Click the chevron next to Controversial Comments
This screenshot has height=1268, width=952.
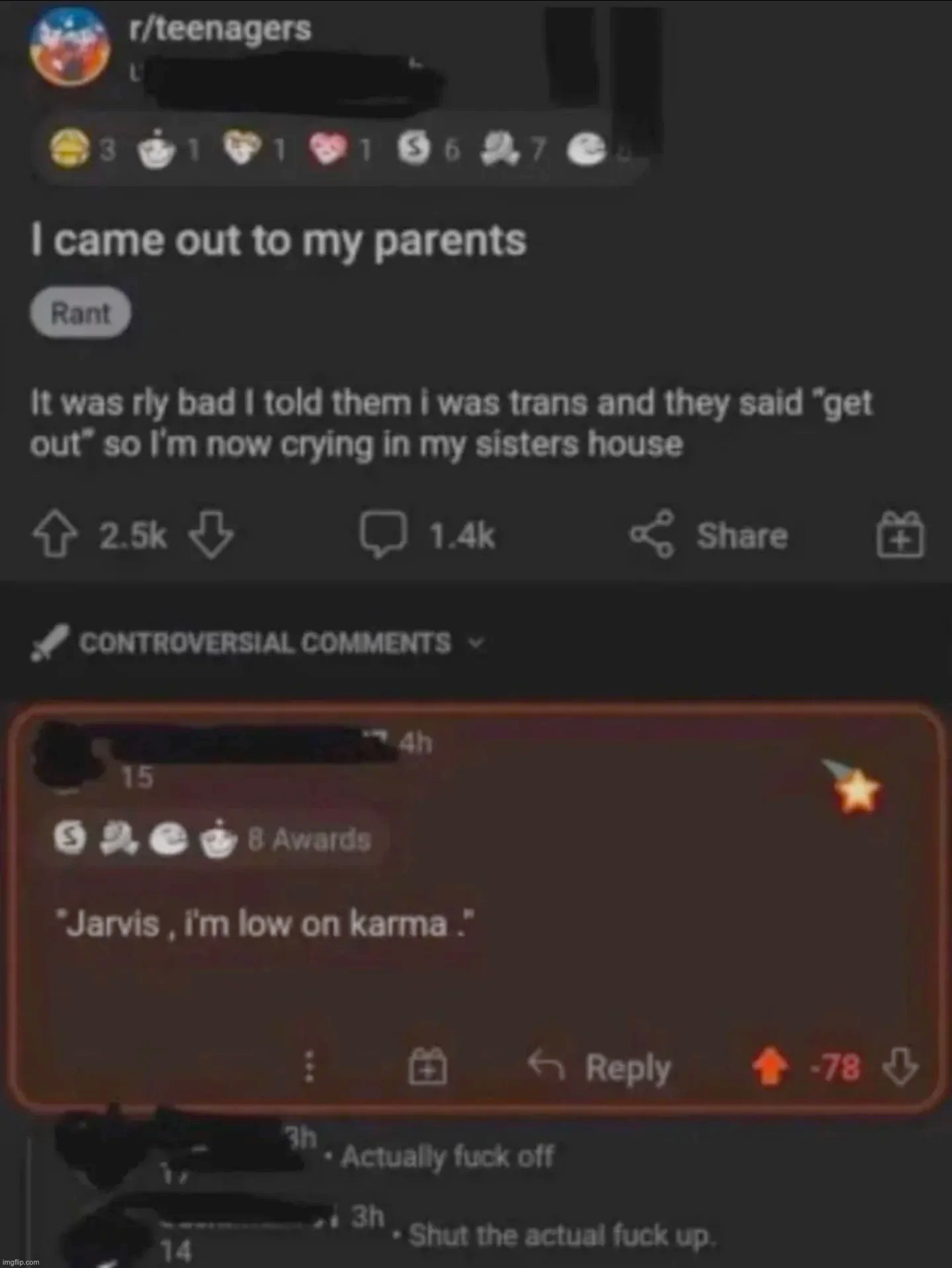(476, 643)
